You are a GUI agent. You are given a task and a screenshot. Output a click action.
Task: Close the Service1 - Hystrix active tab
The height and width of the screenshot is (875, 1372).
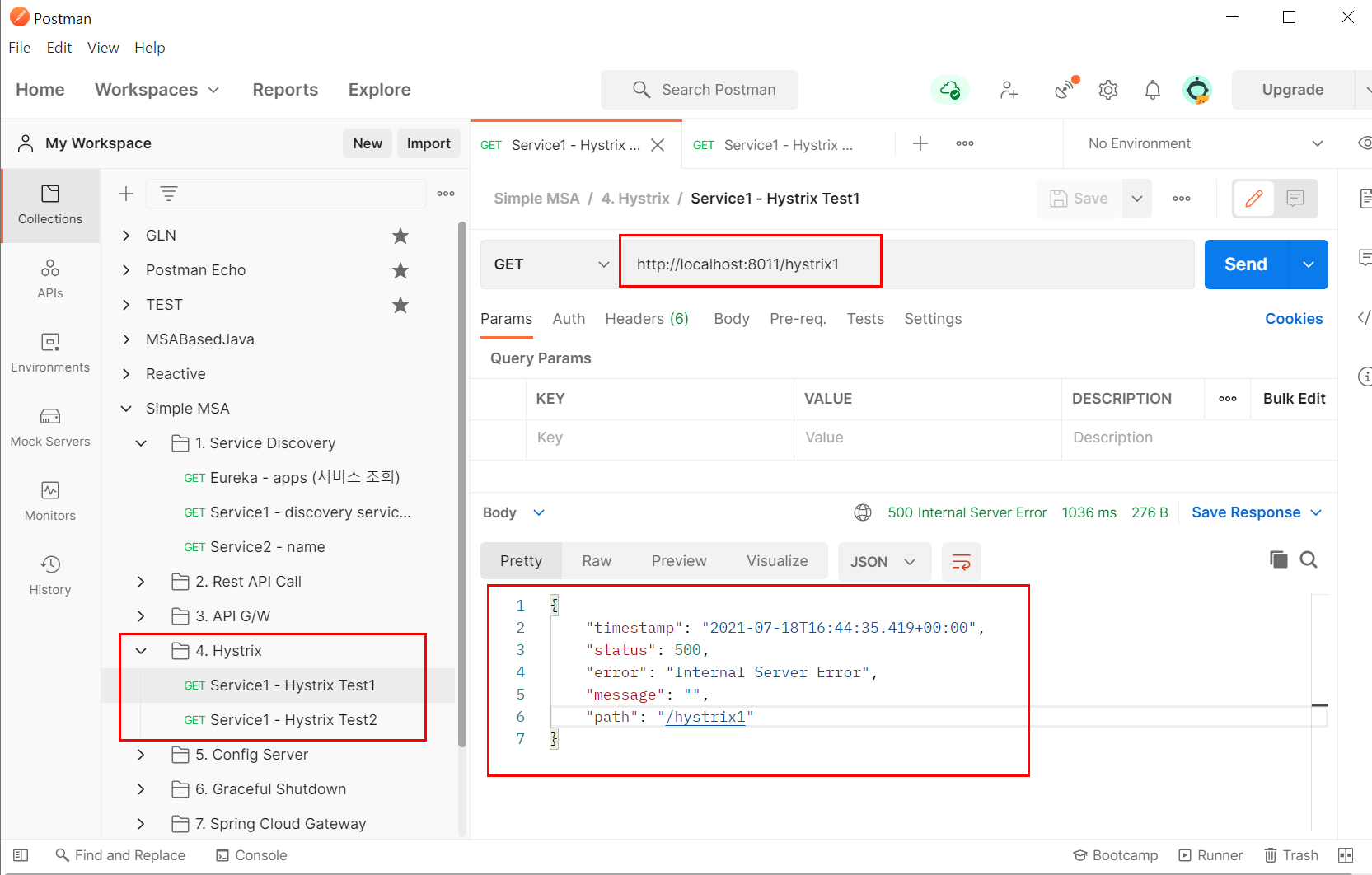click(x=658, y=145)
